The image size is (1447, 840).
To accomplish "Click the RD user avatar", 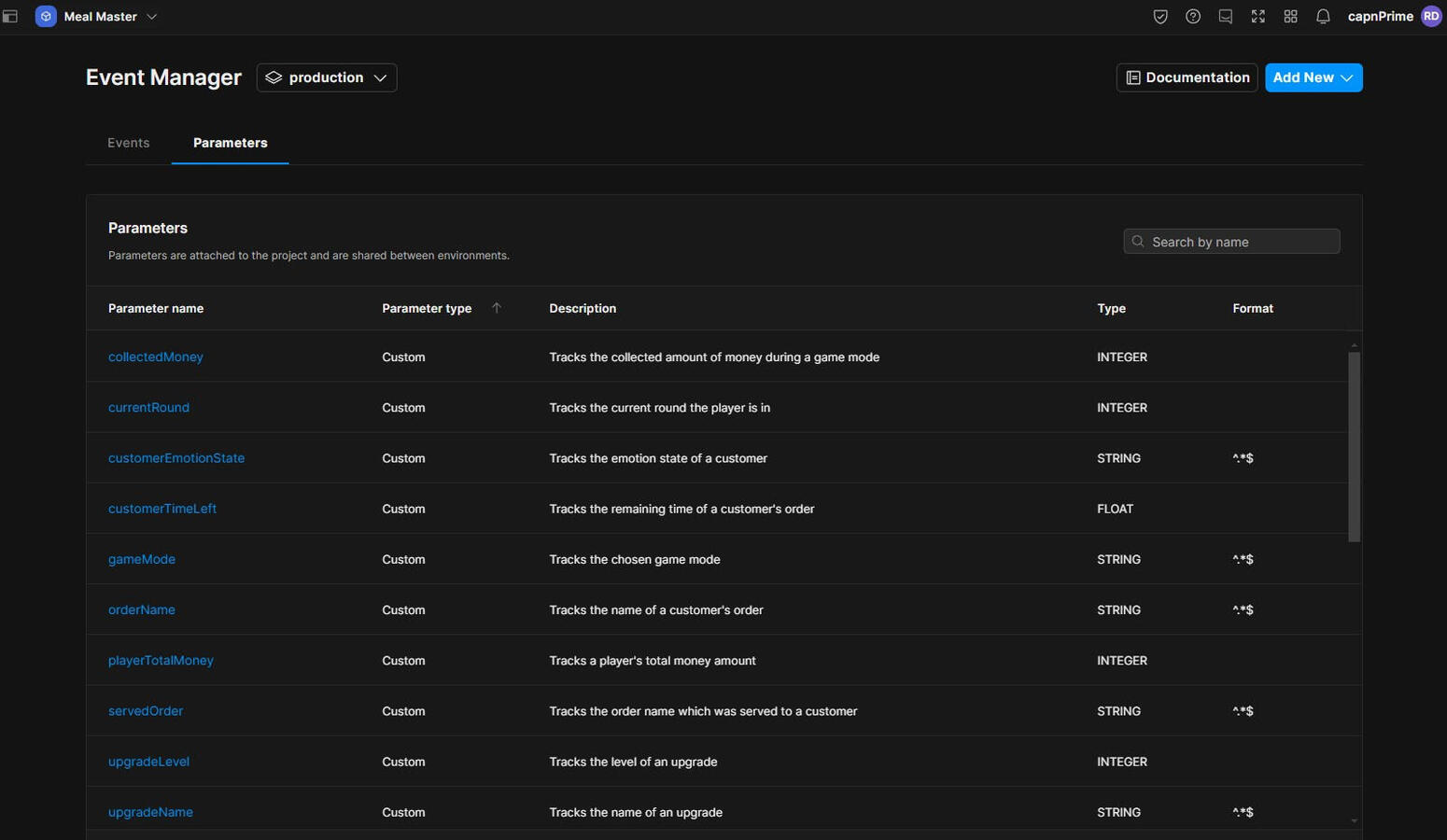I will [x=1431, y=17].
